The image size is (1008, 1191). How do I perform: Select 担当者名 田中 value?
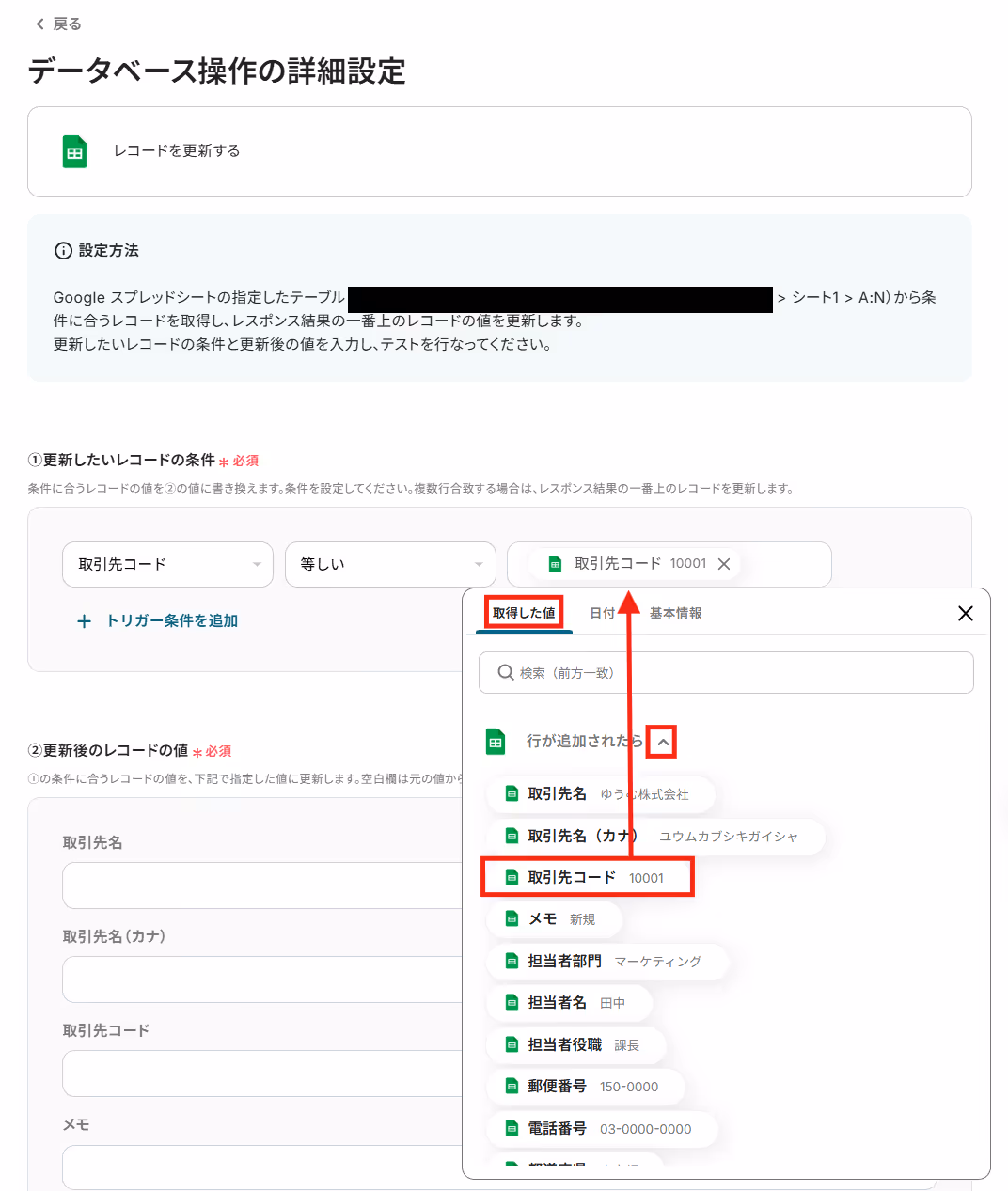(x=569, y=1003)
